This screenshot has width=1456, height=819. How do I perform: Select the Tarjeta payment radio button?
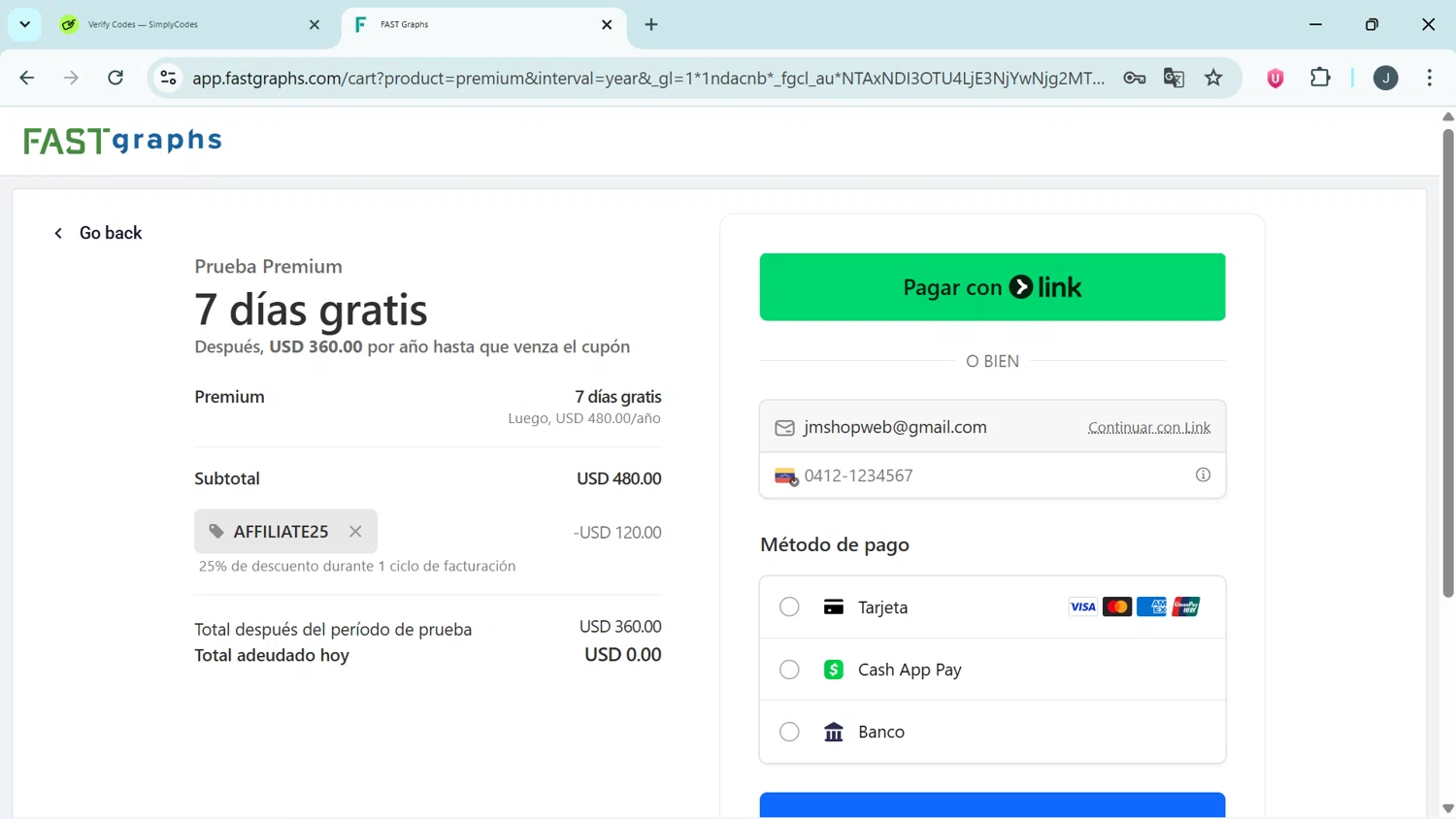click(x=789, y=607)
